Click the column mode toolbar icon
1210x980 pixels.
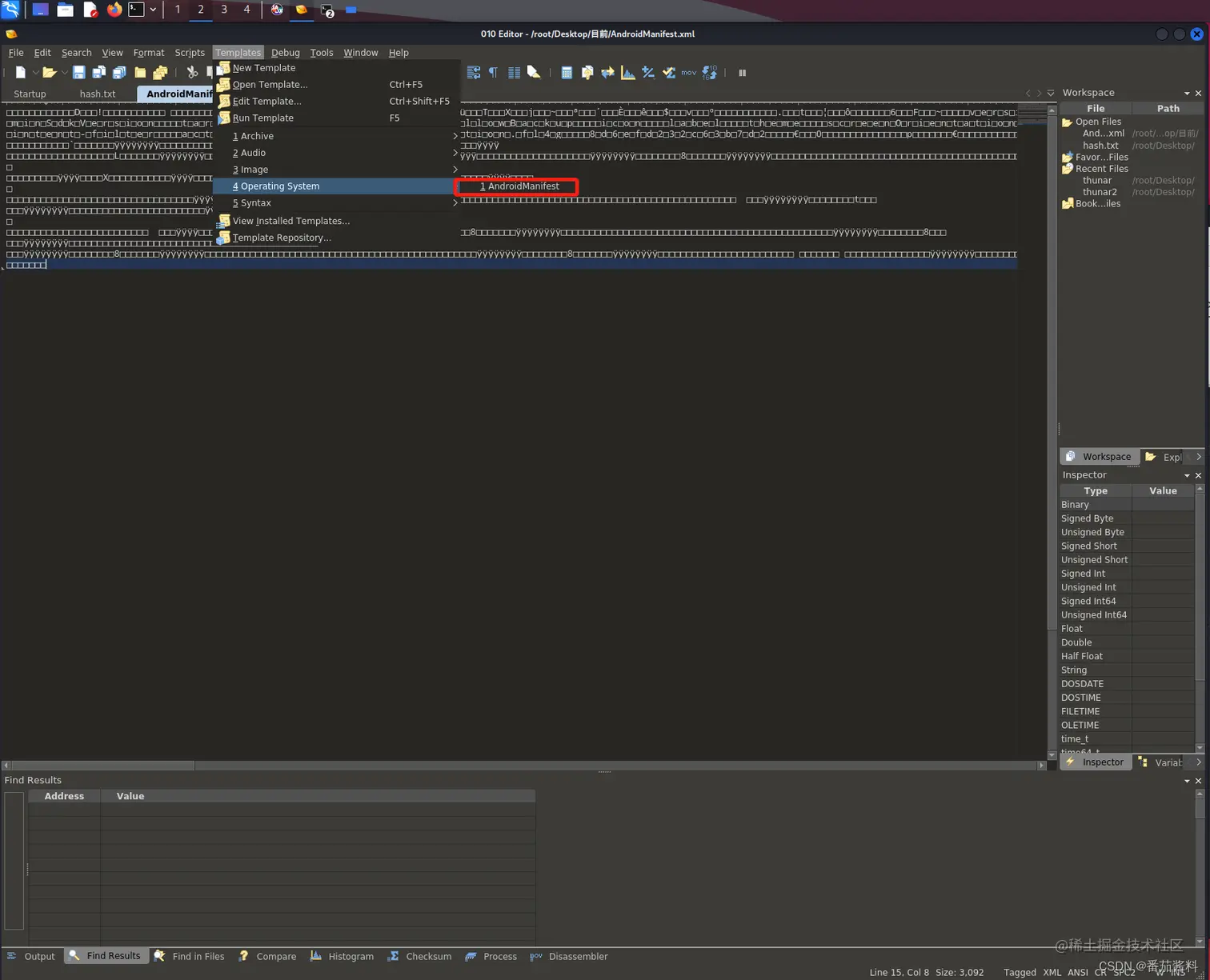[514, 72]
